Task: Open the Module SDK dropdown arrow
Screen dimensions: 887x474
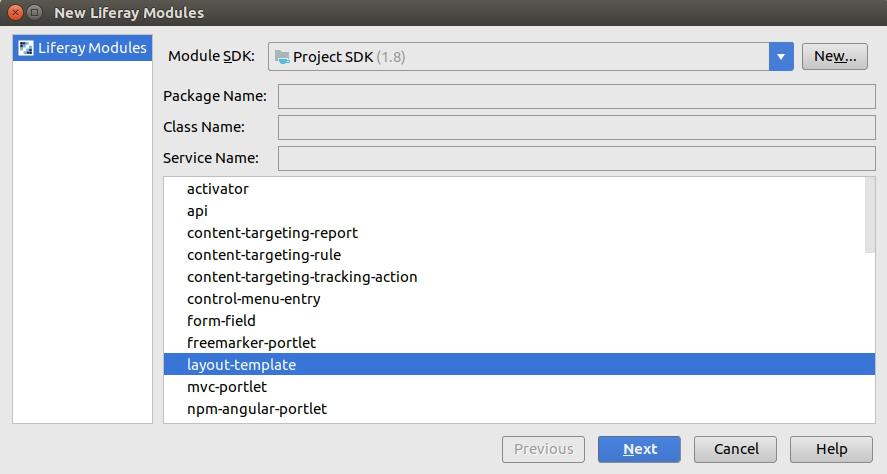Action: pyautogui.click(x=781, y=57)
